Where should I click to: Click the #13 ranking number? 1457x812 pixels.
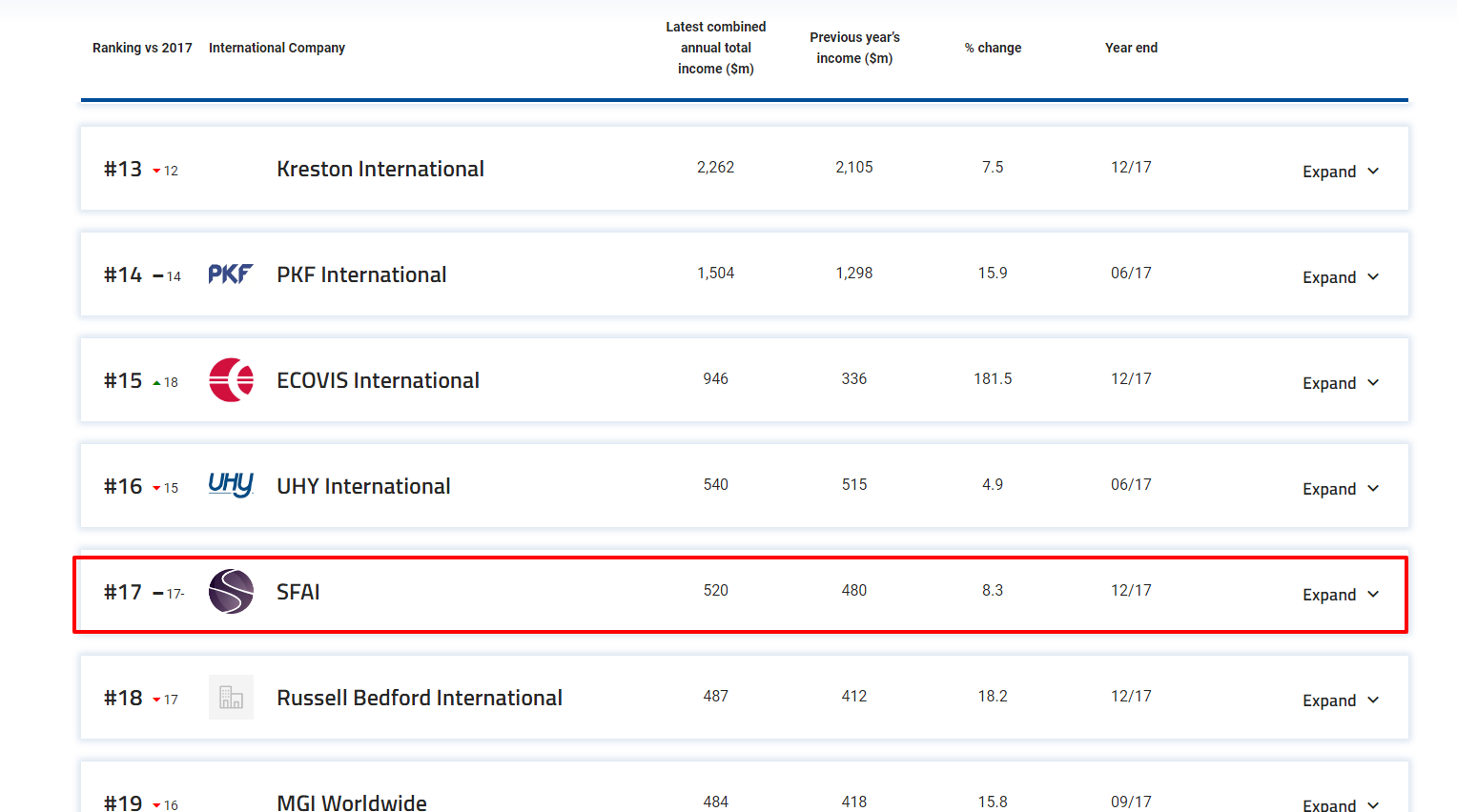tap(123, 169)
